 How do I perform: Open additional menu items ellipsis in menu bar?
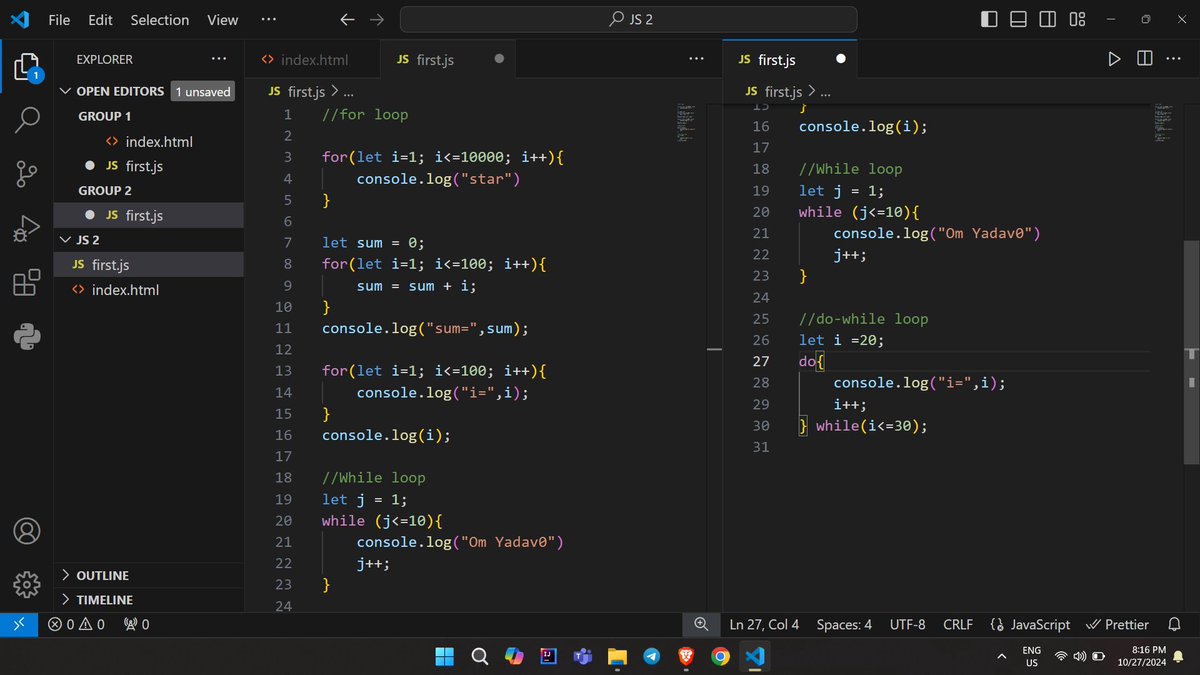coord(268,19)
